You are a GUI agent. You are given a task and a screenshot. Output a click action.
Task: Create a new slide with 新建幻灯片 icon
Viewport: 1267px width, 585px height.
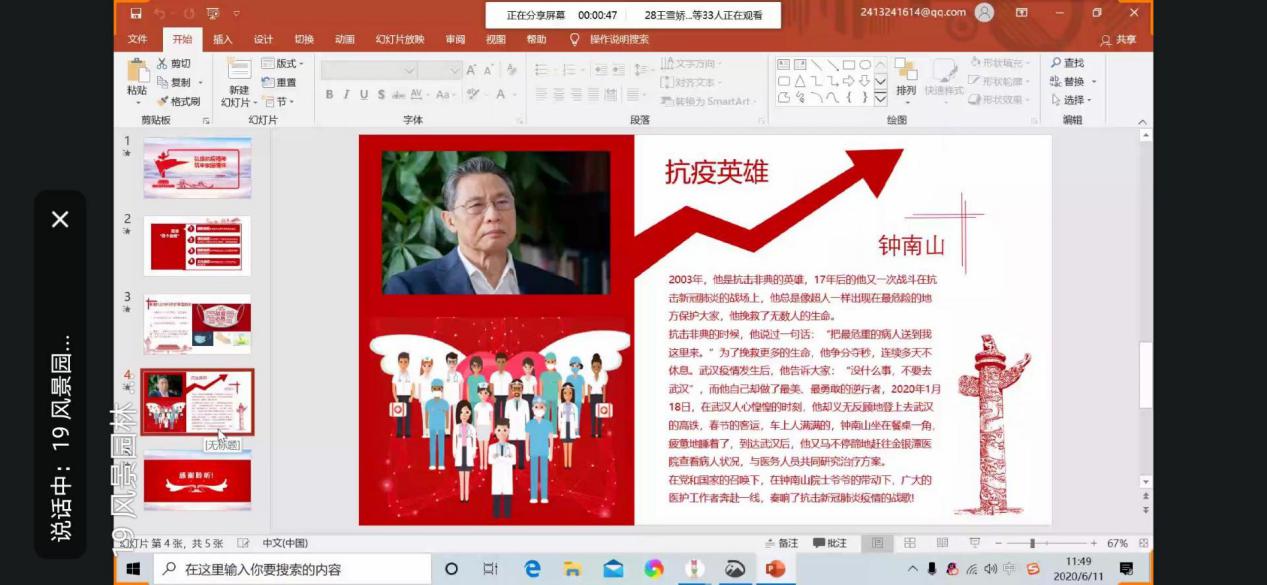[238, 70]
